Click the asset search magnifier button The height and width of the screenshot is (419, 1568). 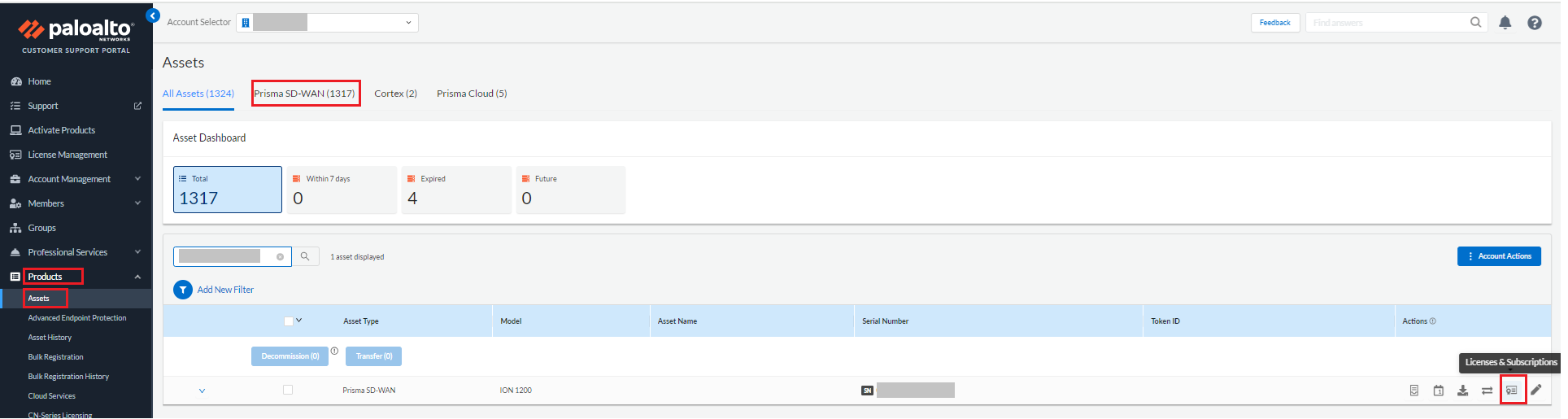(305, 256)
